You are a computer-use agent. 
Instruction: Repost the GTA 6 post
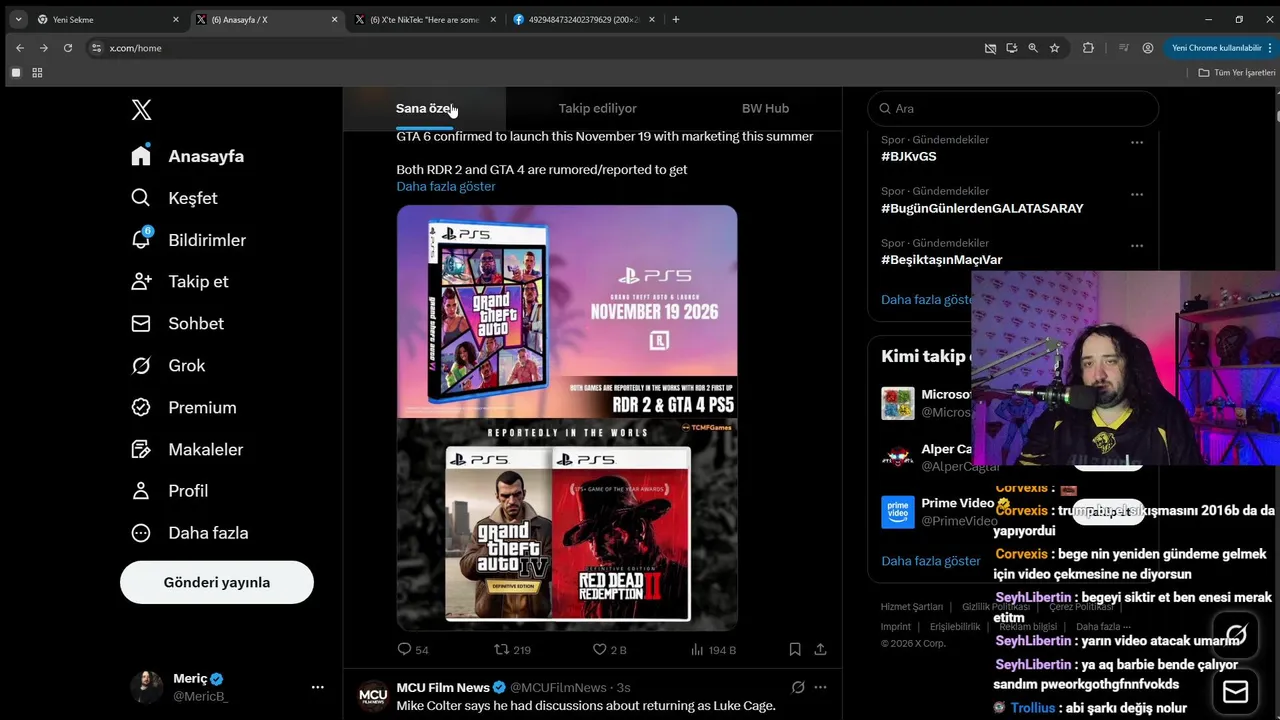[513, 649]
